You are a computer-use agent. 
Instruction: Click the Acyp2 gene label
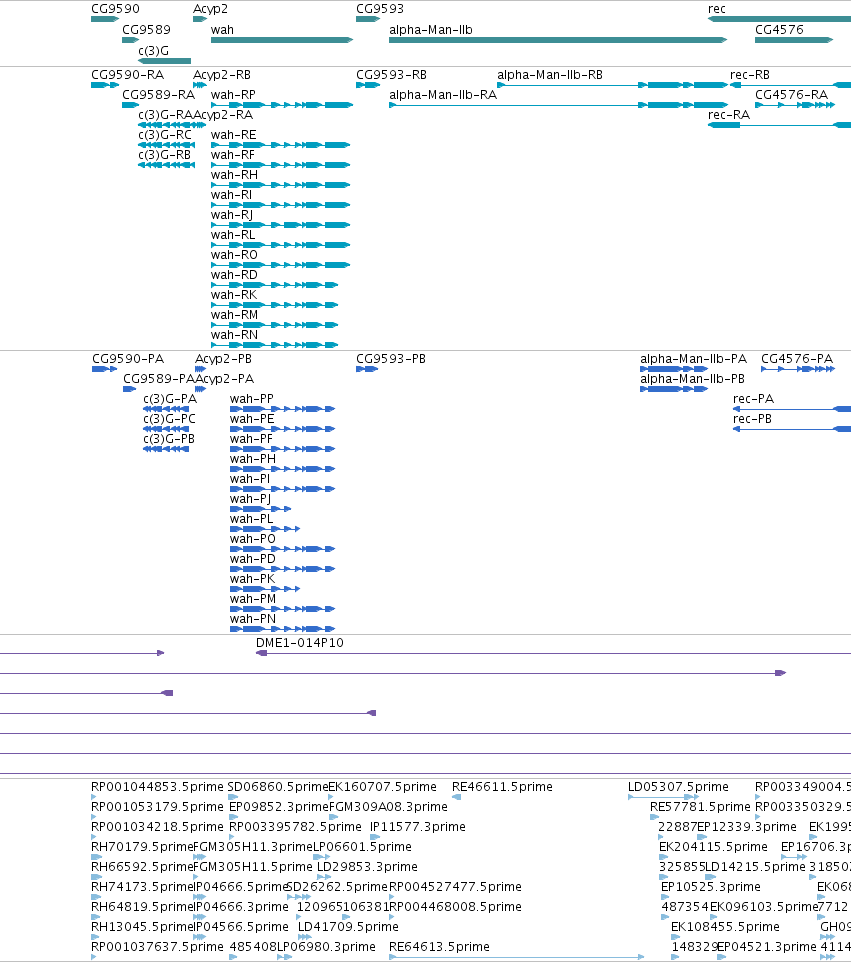(x=210, y=9)
